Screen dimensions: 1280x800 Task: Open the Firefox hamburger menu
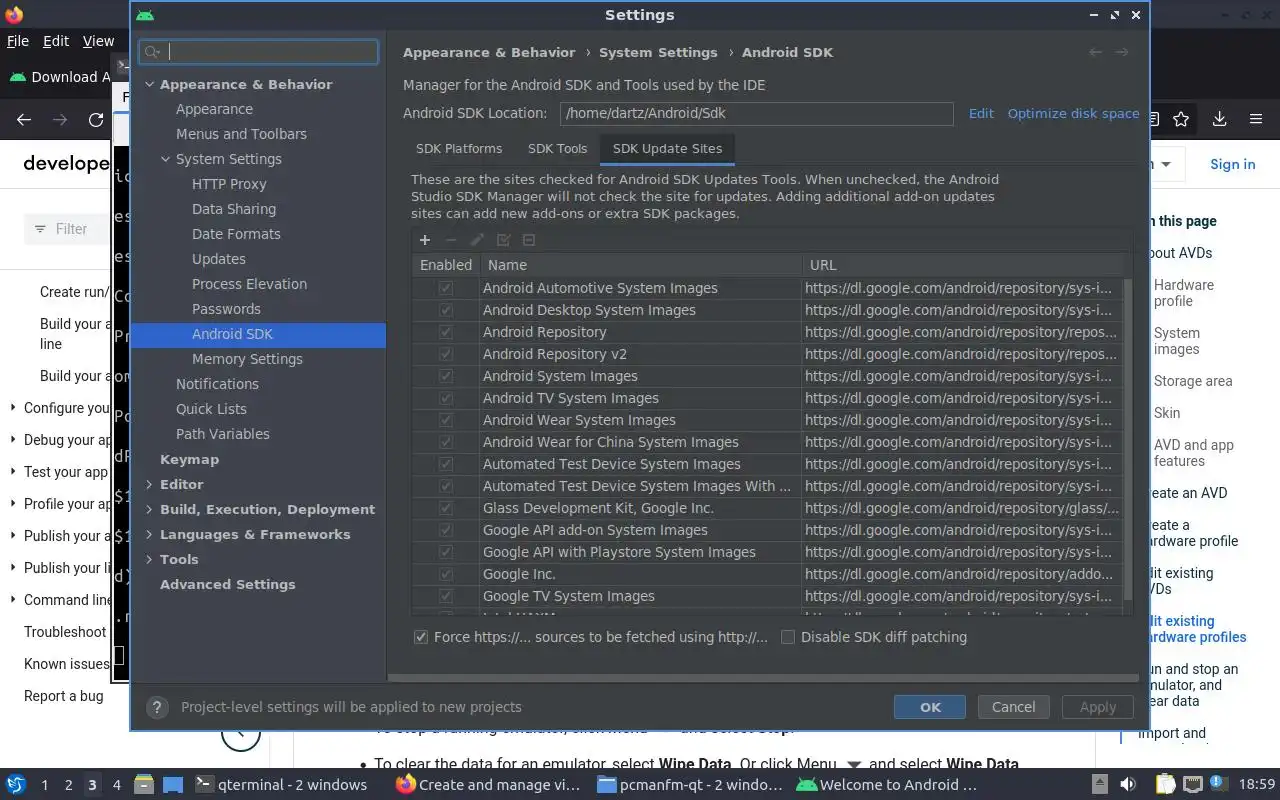pyautogui.click(x=1256, y=120)
